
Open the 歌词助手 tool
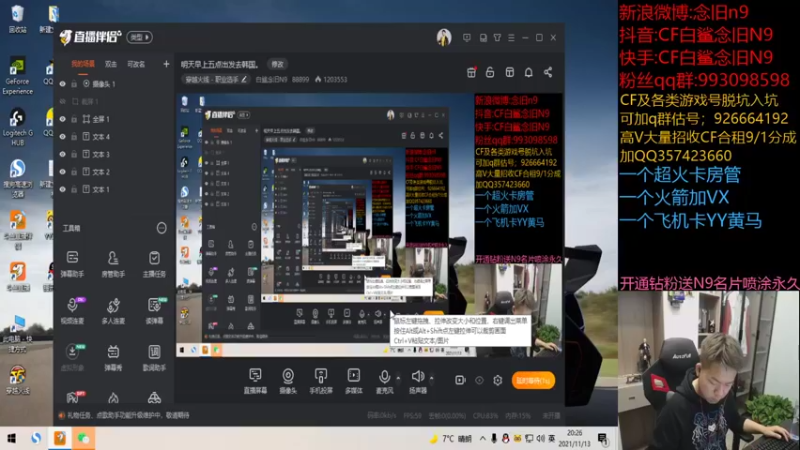[154, 357]
